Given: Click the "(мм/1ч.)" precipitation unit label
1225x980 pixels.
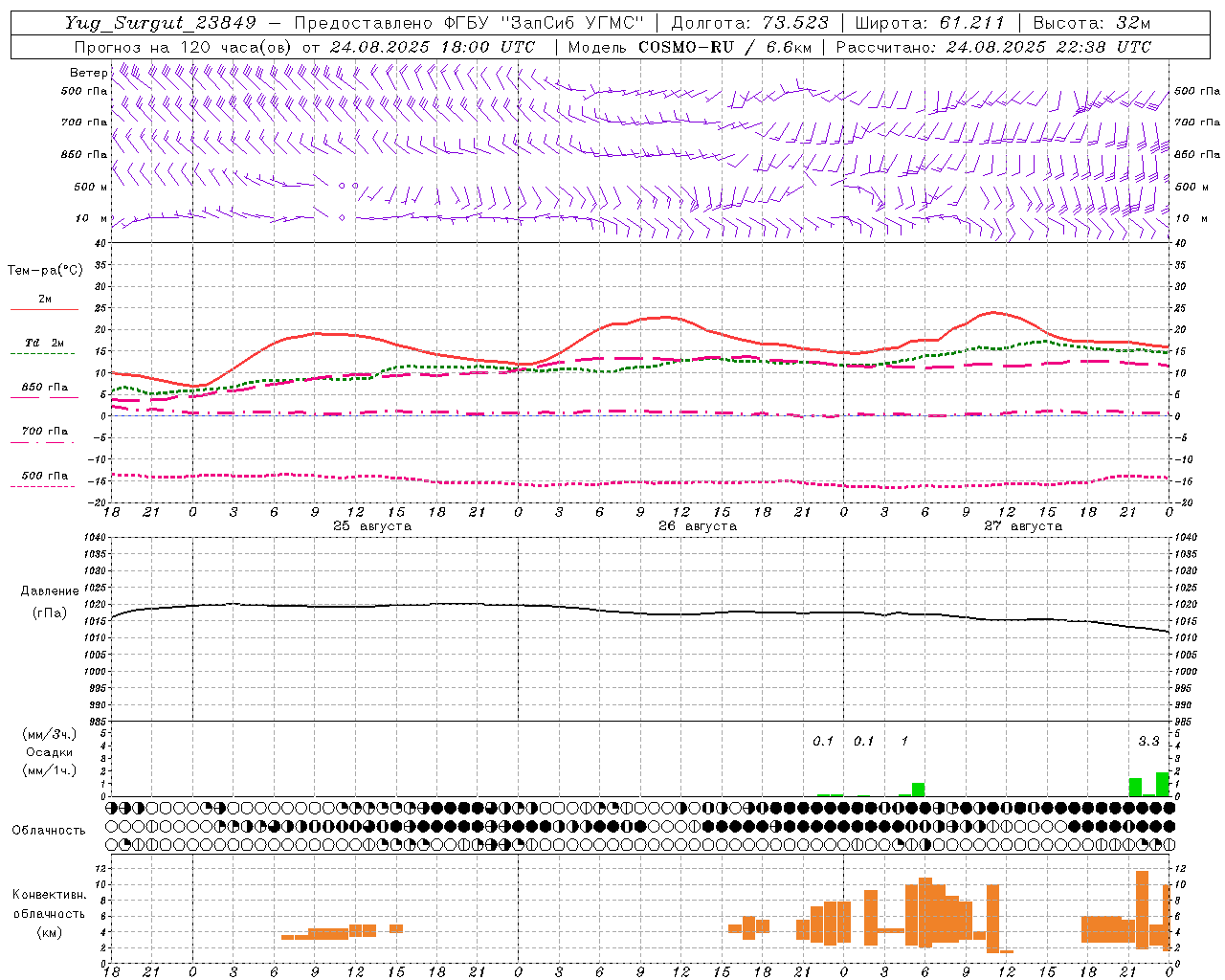Looking at the screenshot, I should pos(49,770).
